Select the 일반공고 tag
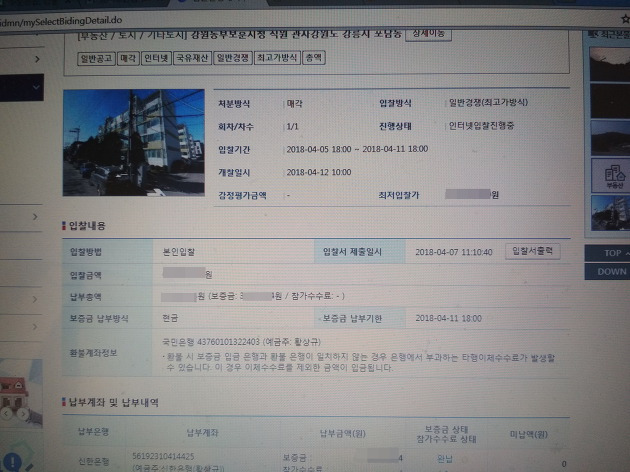Screen dimensions: 630x472 [x=96, y=59]
